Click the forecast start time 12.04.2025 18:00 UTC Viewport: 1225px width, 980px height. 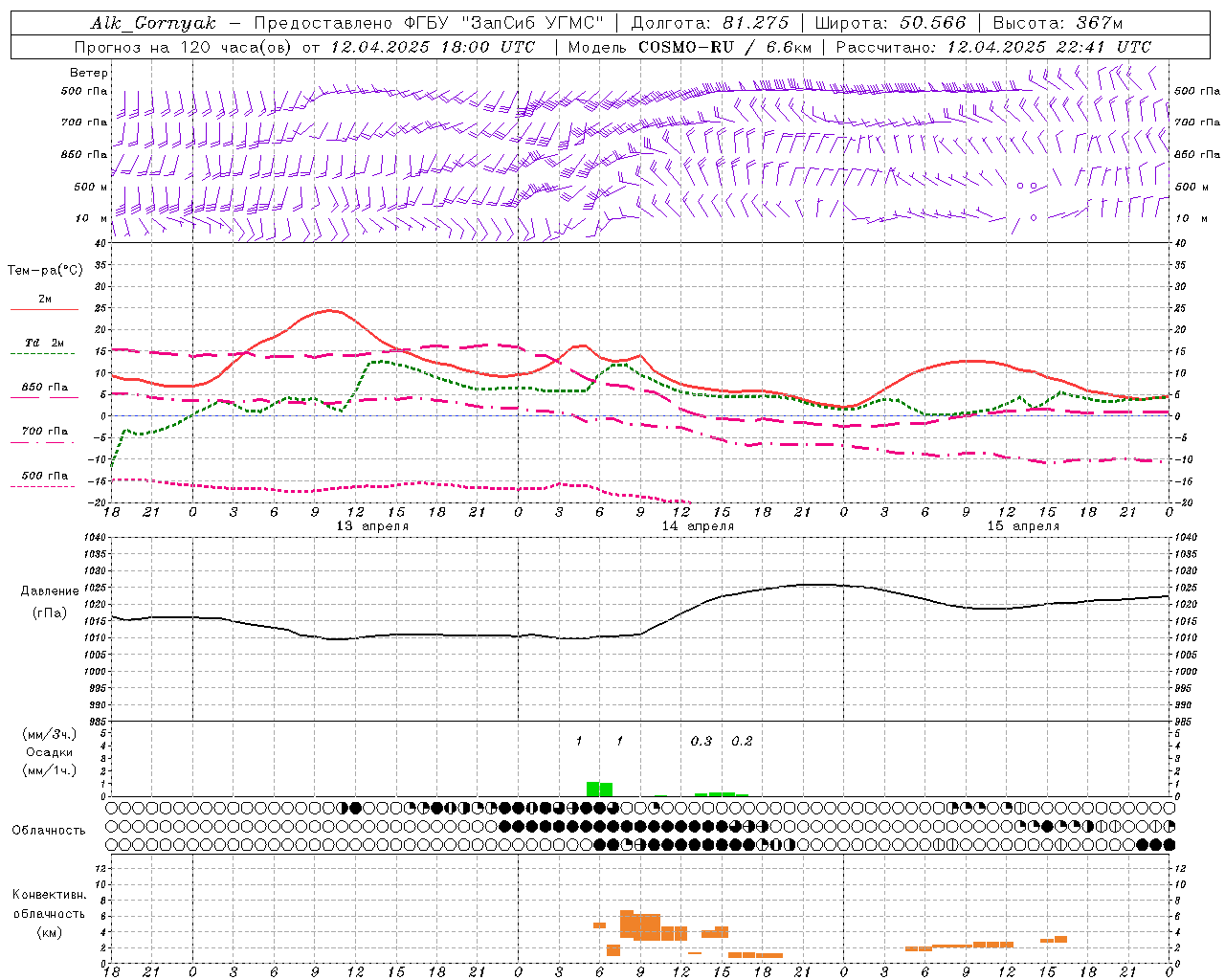433,47
